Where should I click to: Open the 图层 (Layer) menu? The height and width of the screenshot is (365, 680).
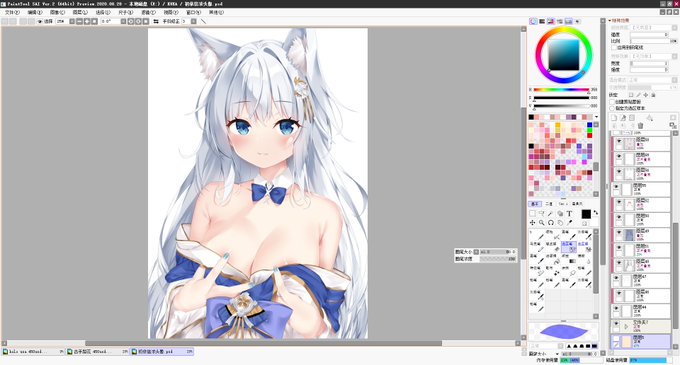(80, 13)
